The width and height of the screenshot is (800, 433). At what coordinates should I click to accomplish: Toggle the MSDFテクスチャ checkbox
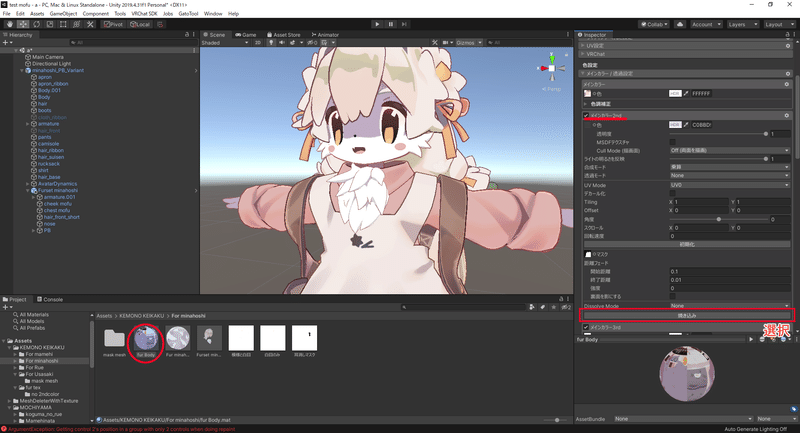(x=672, y=142)
